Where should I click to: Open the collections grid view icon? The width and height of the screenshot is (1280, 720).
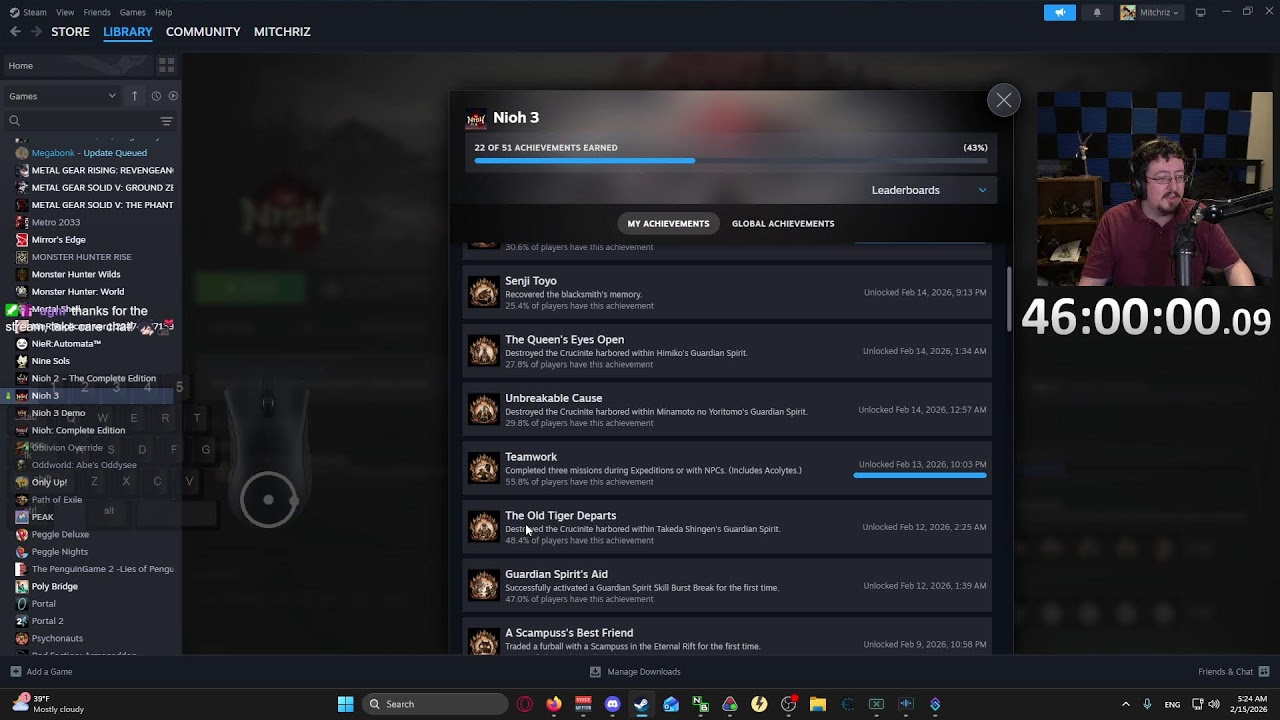click(166, 65)
